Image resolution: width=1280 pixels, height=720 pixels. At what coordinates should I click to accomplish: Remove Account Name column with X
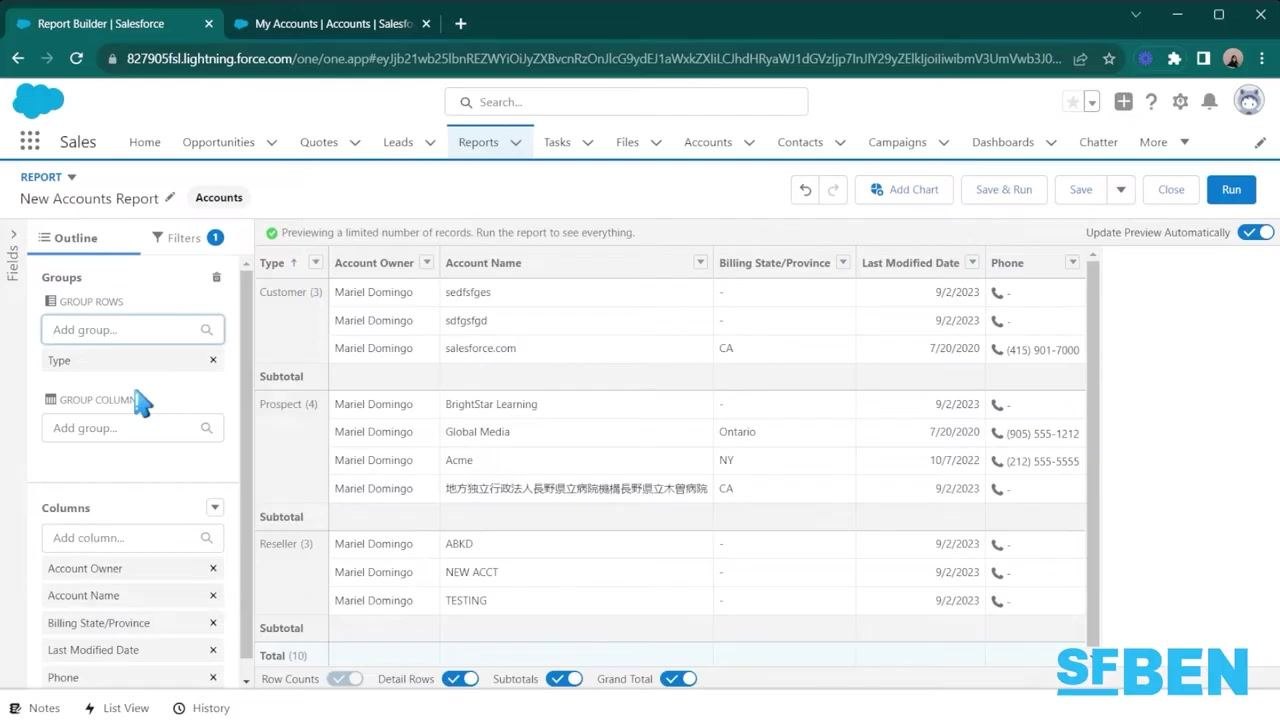pyautogui.click(x=213, y=595)
